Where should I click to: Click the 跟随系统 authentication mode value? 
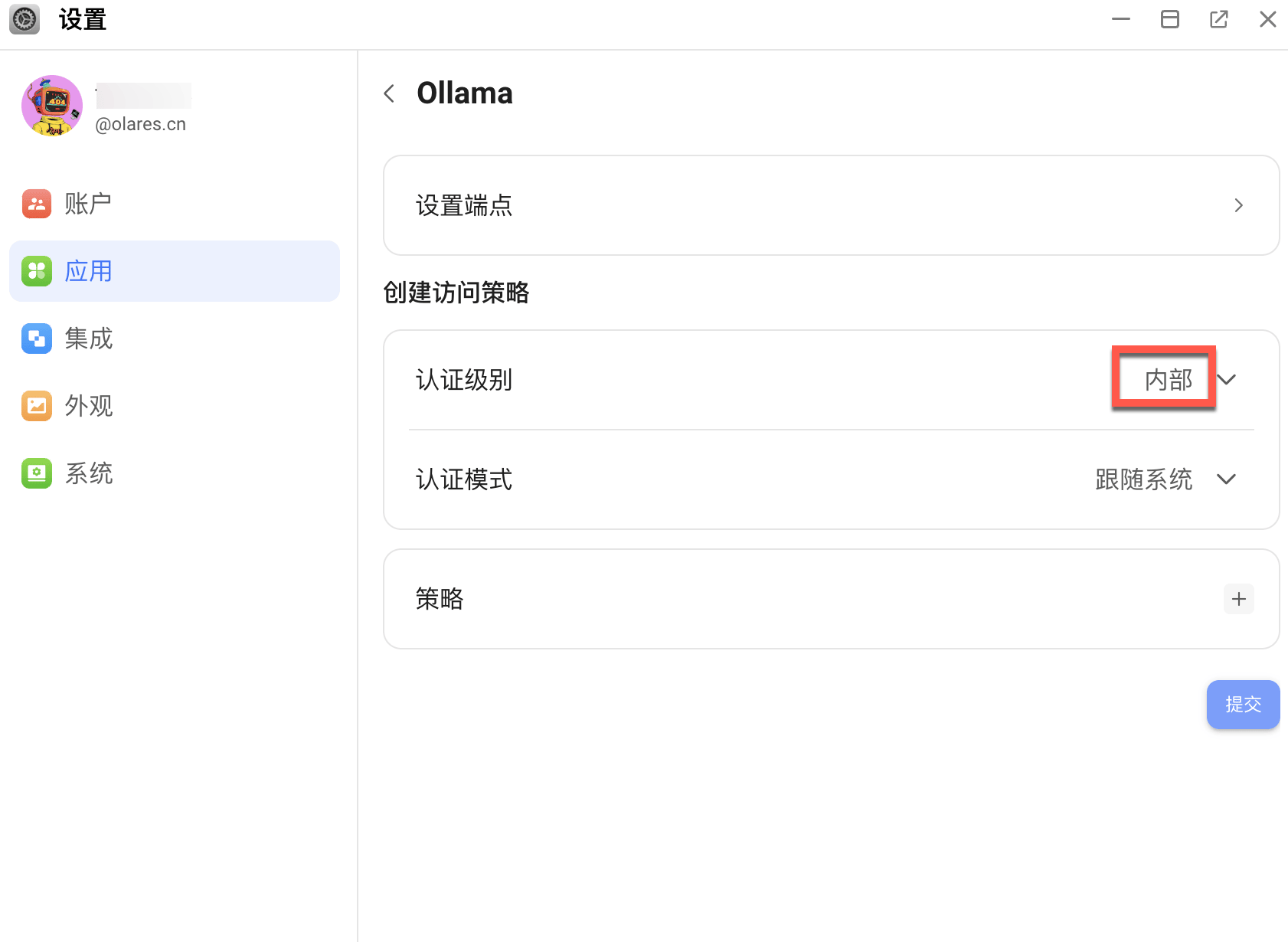[1143, 479]
